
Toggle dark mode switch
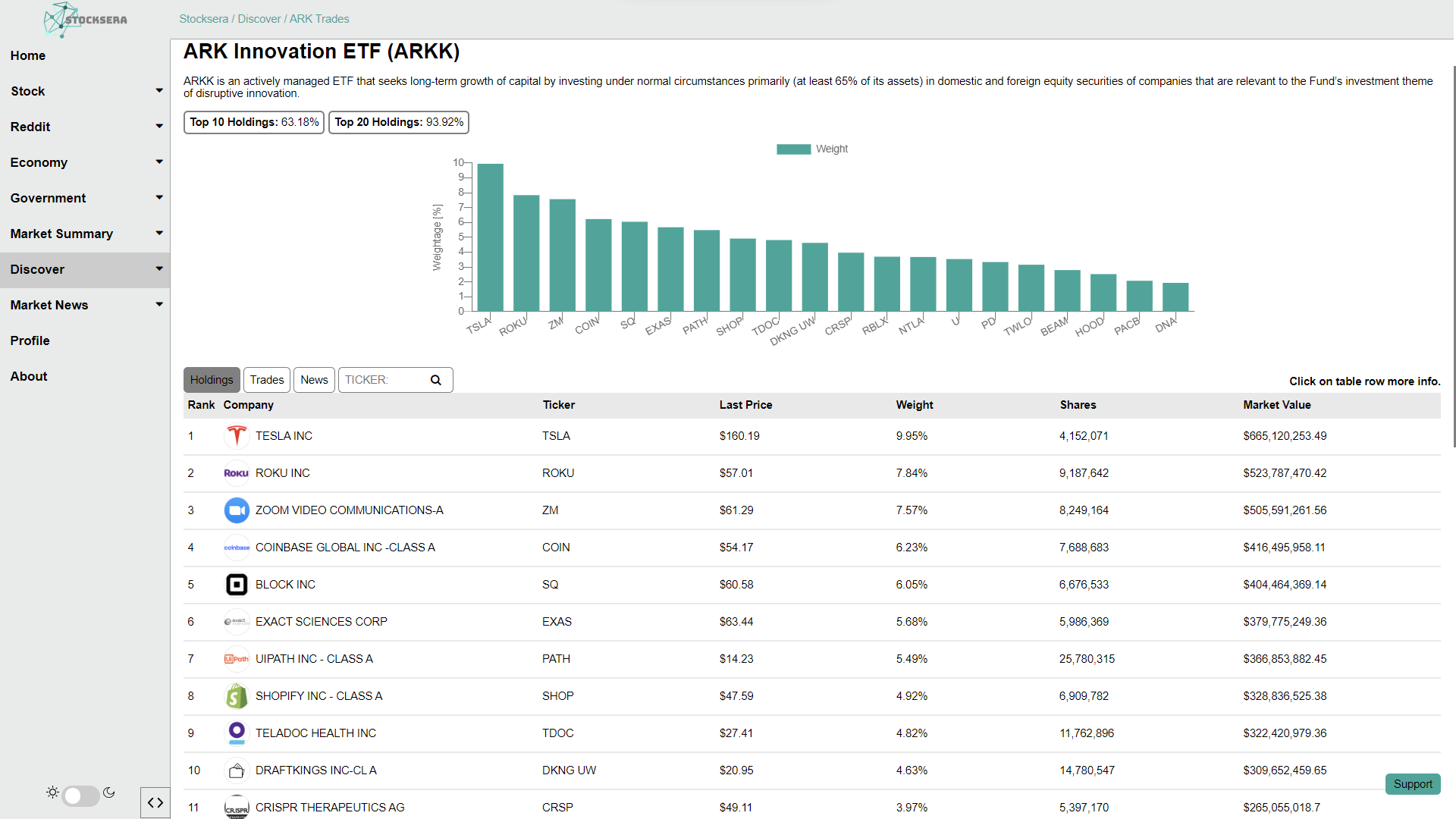[x=80, y=795]
